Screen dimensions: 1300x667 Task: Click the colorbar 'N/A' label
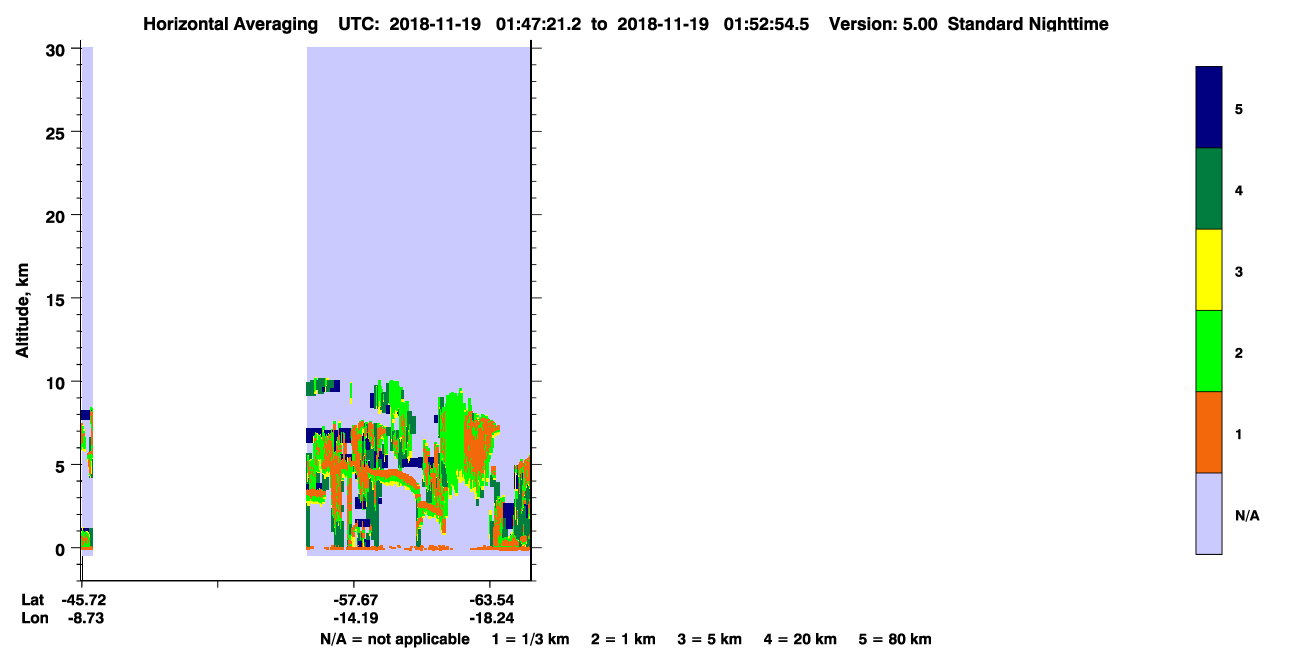pos(1247,515)
